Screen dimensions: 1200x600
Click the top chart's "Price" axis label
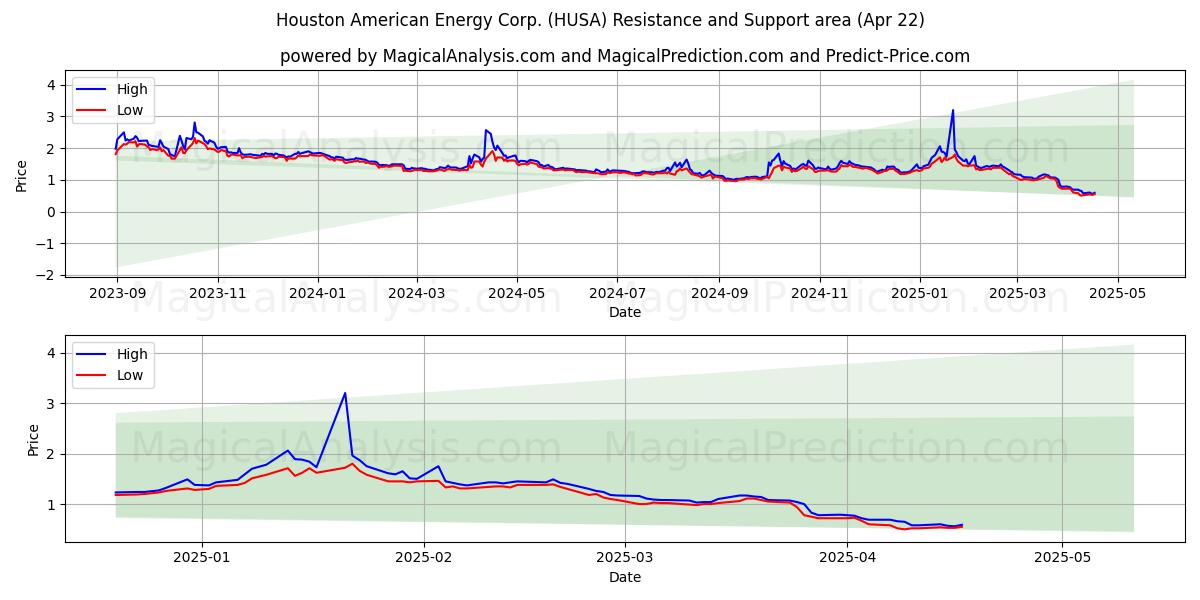tap(22, 176)
